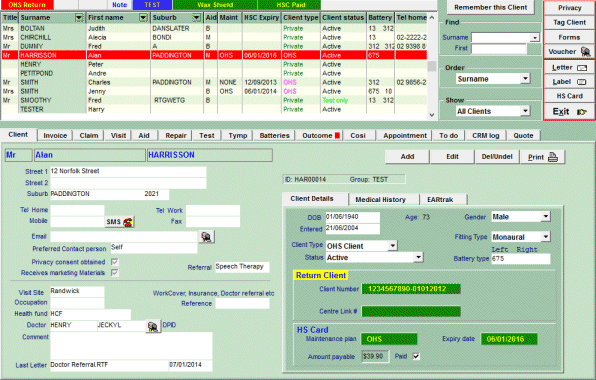The width and height of the screenshot is (596, 380).
Task: Click the Referral Speech Therapy field
Action: tap(242, 267)
